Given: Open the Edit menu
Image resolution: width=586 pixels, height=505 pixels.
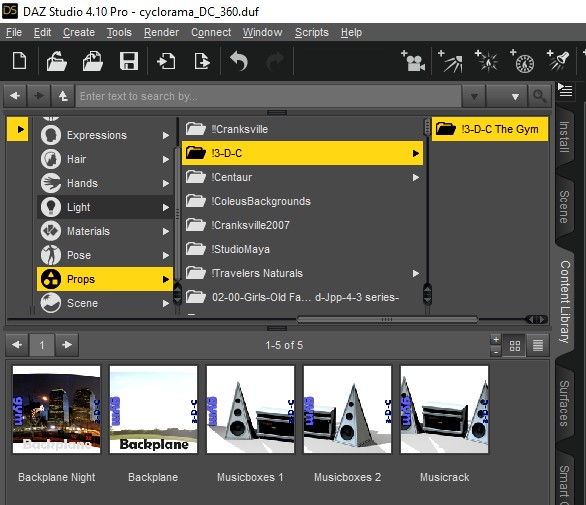Looking at the screenshot, I should click(x=42, y=32).
